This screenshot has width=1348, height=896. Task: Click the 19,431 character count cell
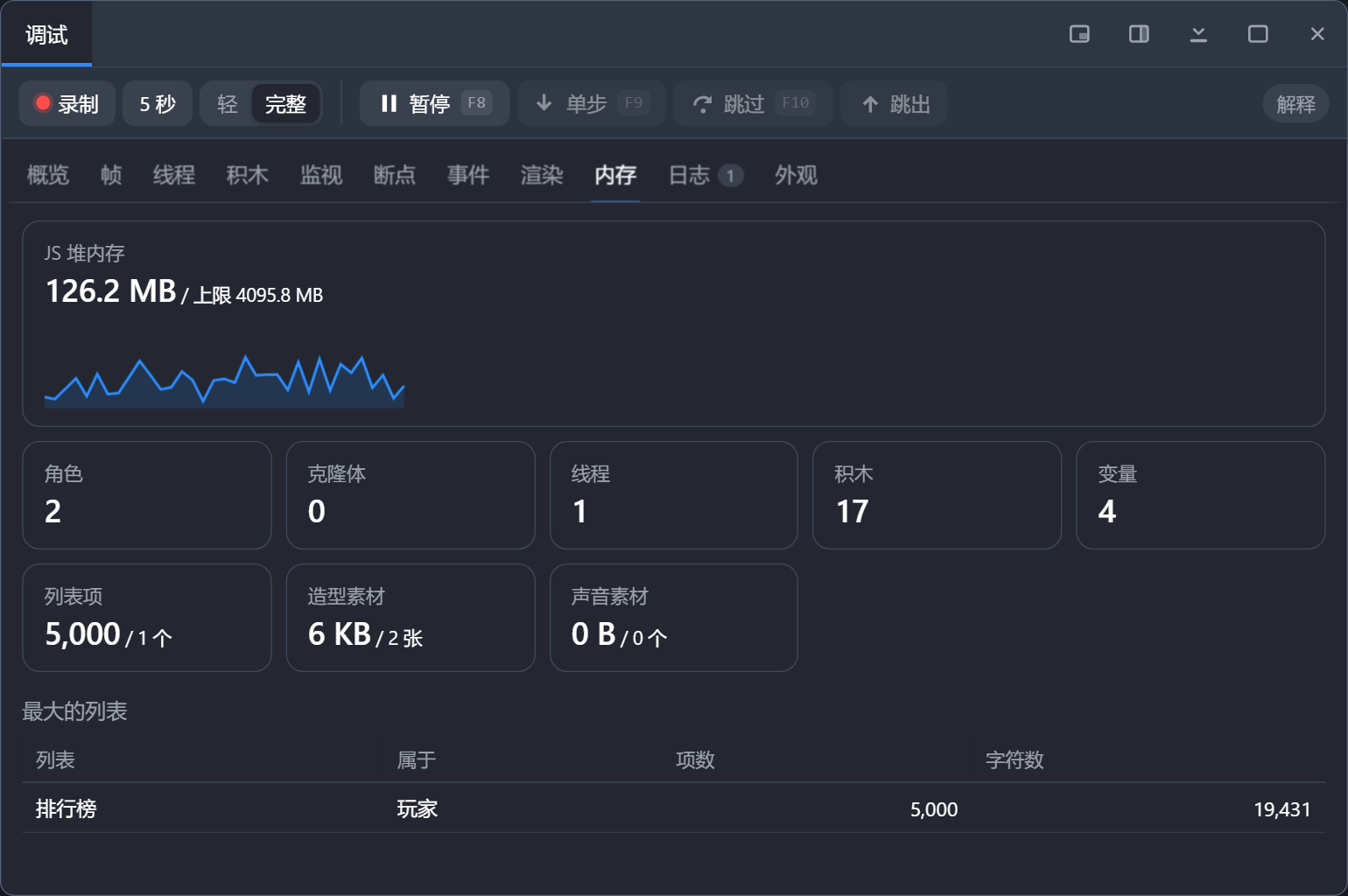click(x=1282, y=809)
